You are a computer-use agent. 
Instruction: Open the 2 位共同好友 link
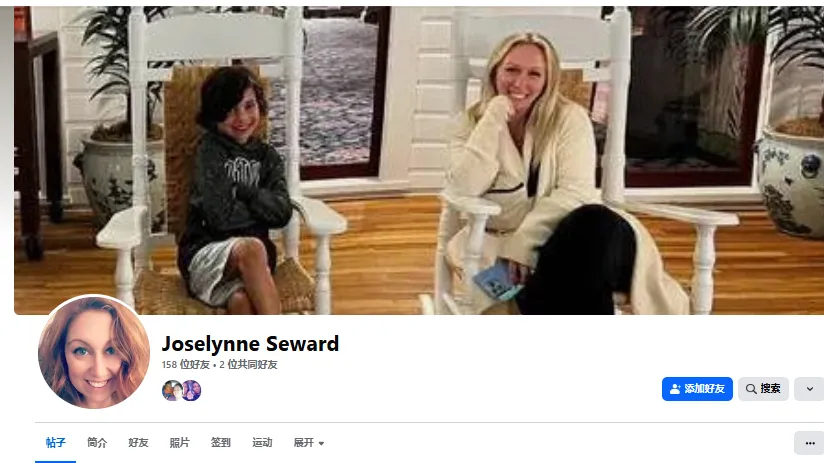click(x=248, y=365)
